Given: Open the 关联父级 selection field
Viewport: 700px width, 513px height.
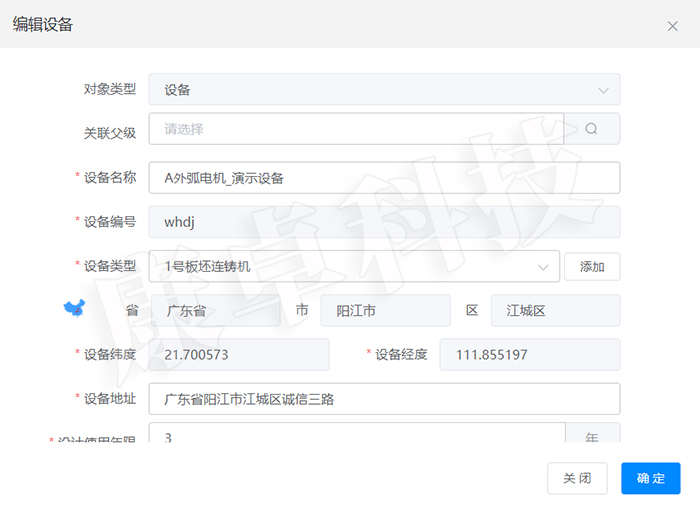Looking at the screenshot, I should tap(356, 129).
